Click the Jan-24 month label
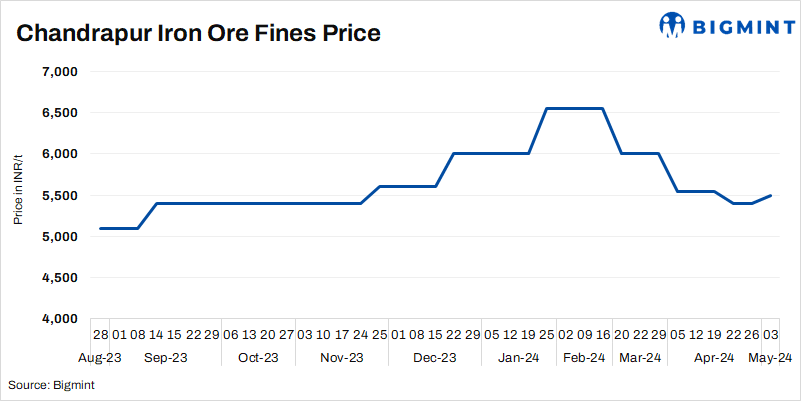 (x=520, y=357)
